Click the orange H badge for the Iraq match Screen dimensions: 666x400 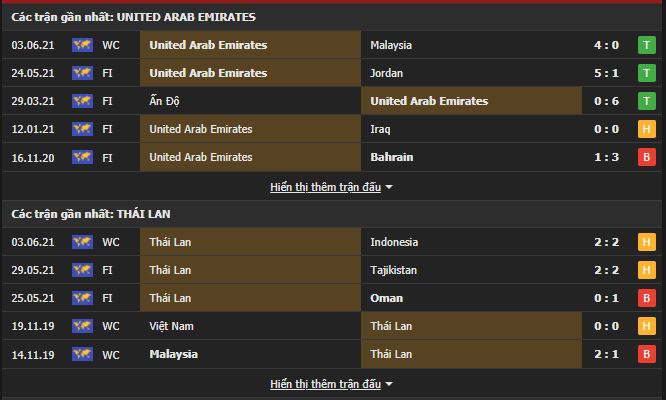pos(647,129)
